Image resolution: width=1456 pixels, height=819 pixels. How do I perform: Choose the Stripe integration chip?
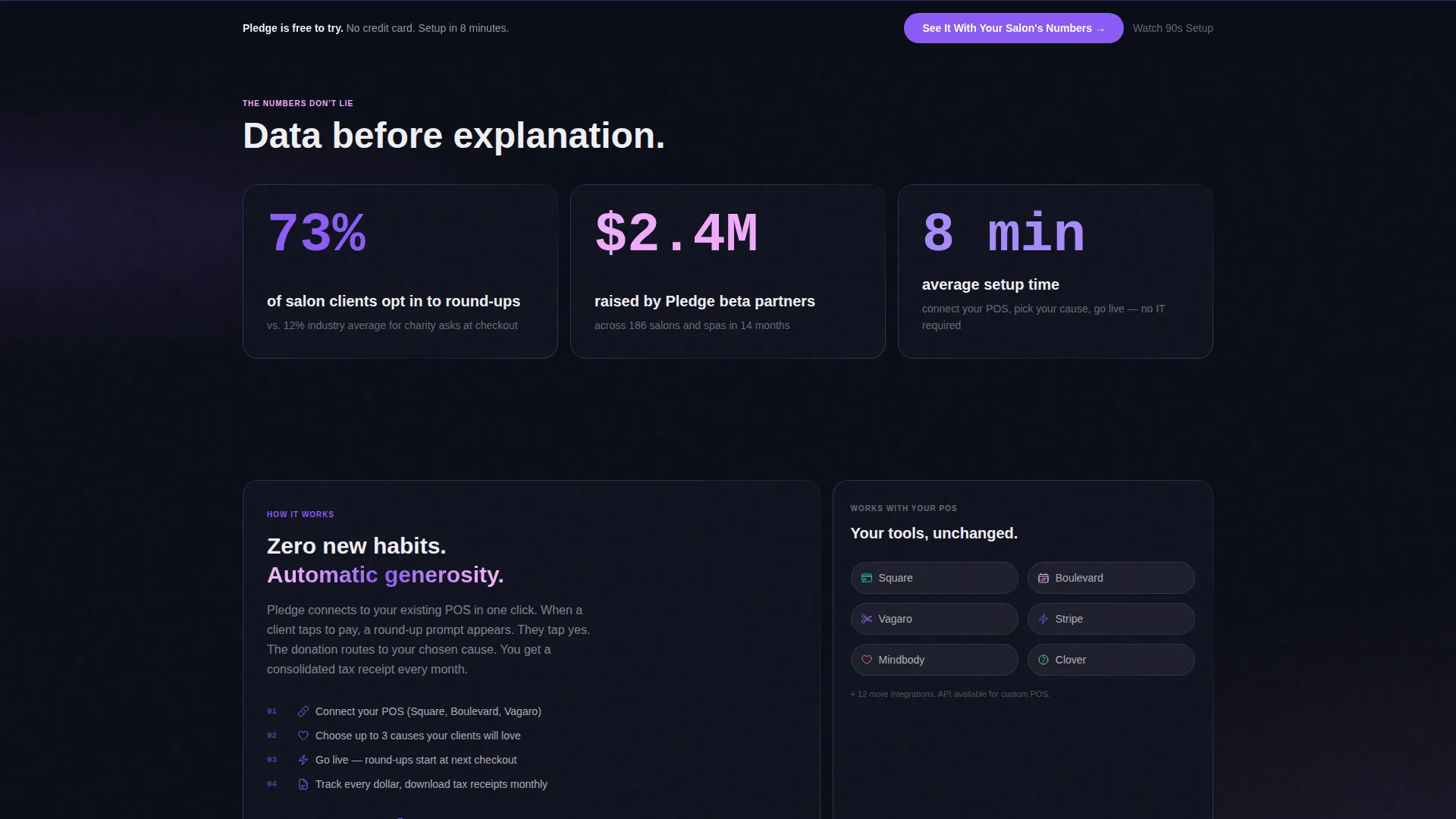[1110, 619]
